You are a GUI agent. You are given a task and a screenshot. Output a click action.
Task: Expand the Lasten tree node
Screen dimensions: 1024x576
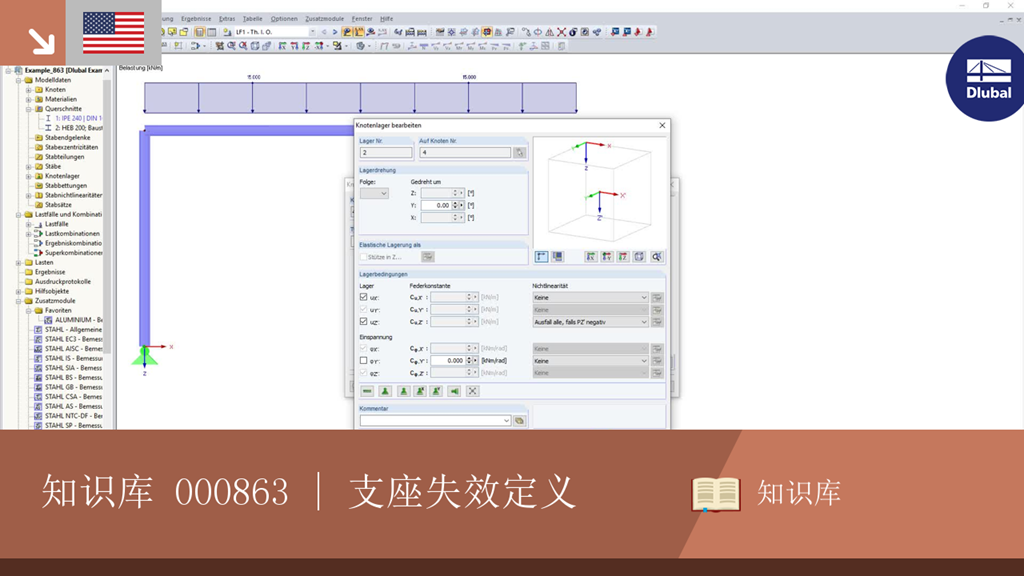[x=19, y=263]
